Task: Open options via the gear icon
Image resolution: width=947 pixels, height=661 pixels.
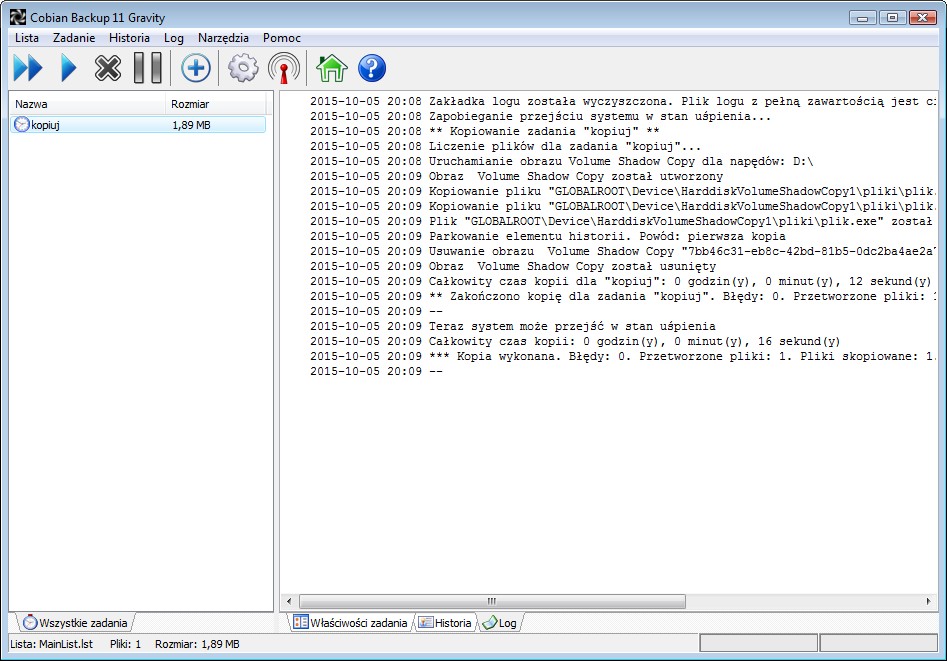Action: (x=243, y=68)
